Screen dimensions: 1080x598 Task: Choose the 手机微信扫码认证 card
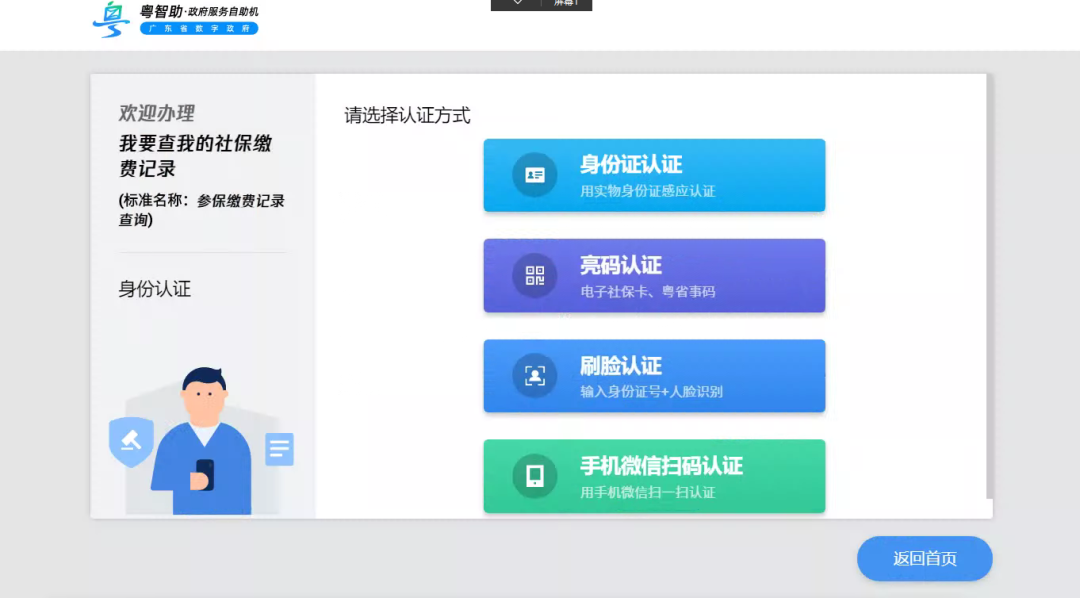654,476
